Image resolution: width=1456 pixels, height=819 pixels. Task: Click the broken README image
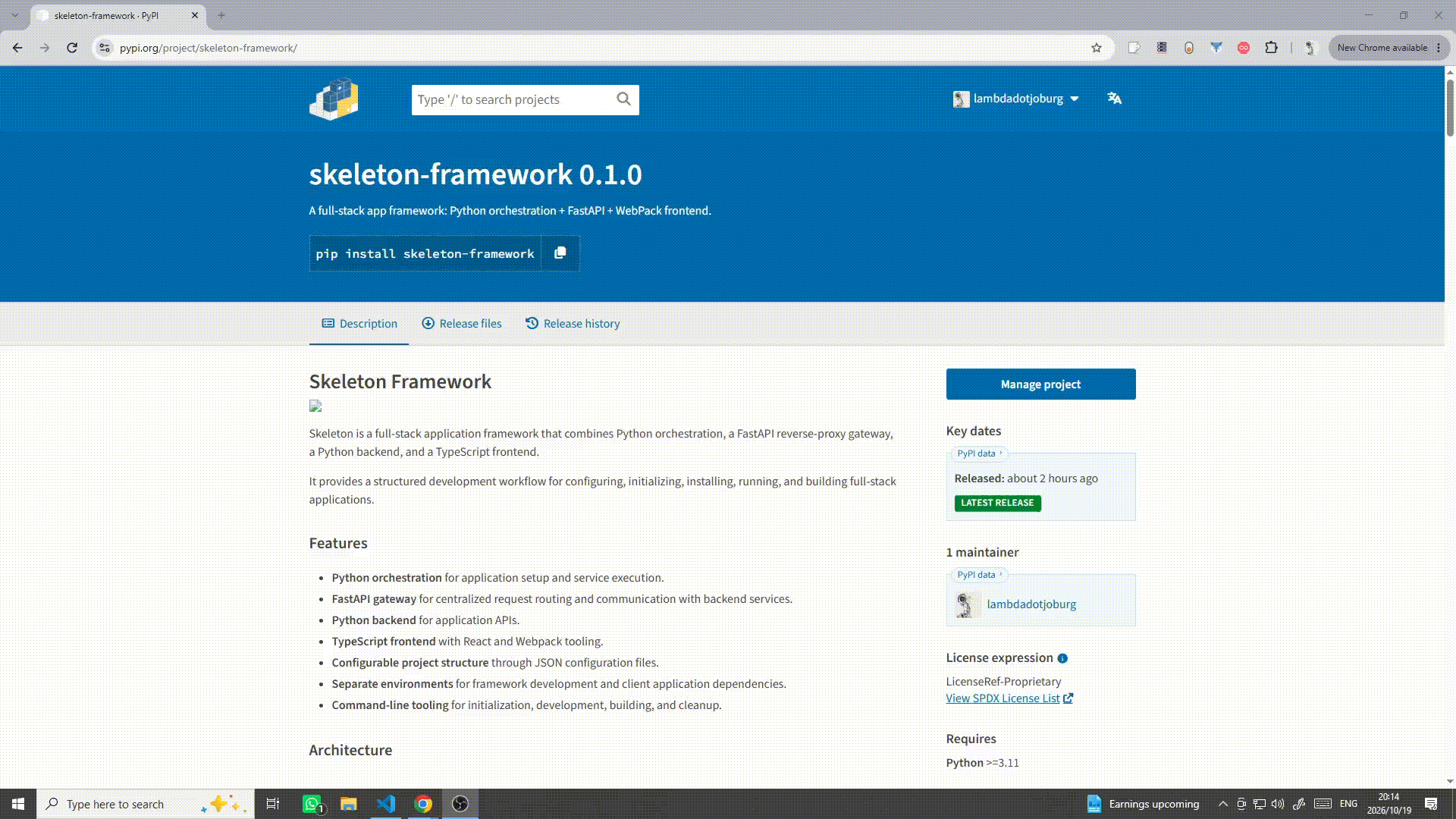(x=315, y=406)
